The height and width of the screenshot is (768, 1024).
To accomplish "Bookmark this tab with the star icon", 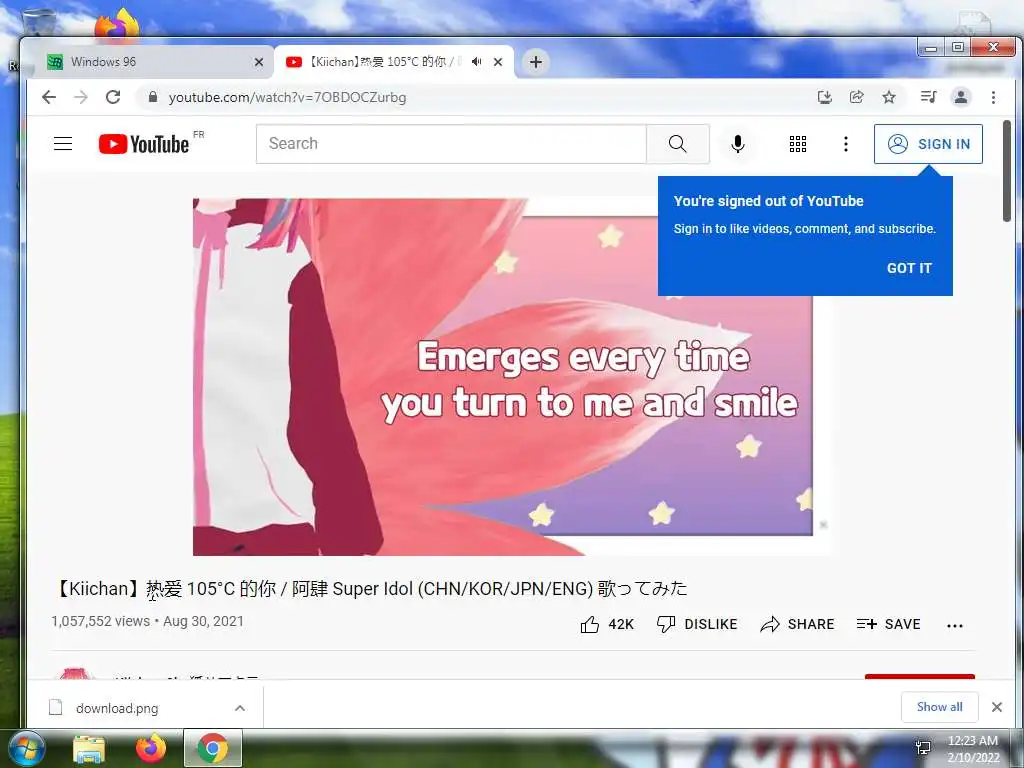I will pos(889,97).
